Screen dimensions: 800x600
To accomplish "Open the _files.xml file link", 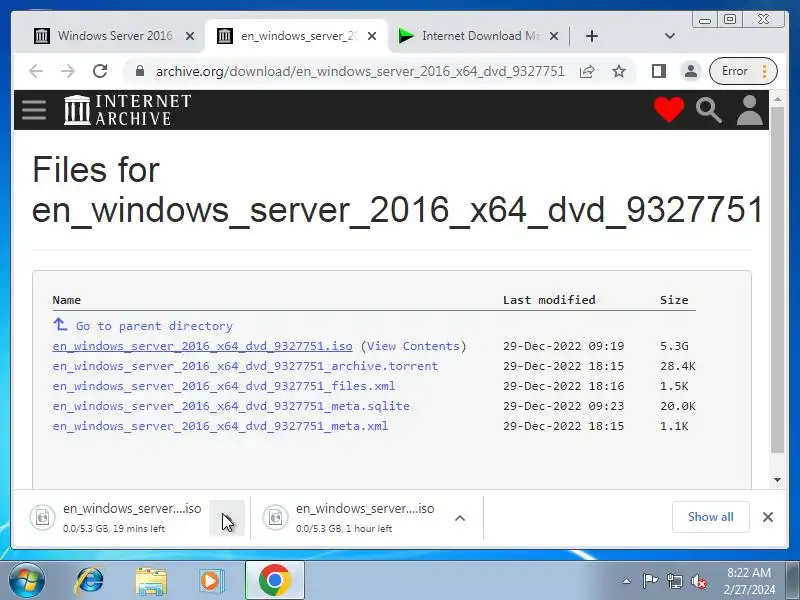I will [x=223, y=386].
